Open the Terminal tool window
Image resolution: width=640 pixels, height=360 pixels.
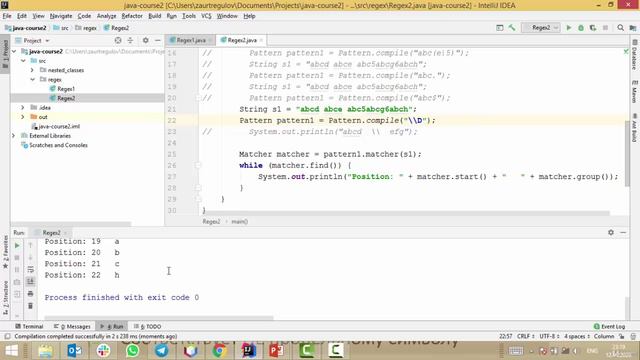pos(29,327)
